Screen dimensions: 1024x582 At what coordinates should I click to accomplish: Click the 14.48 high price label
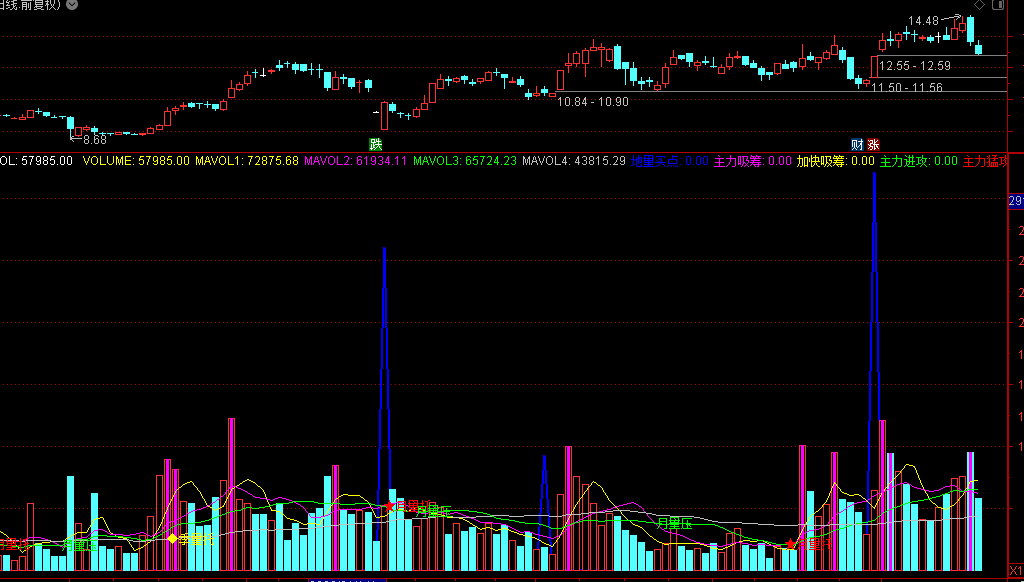(922, 21)
